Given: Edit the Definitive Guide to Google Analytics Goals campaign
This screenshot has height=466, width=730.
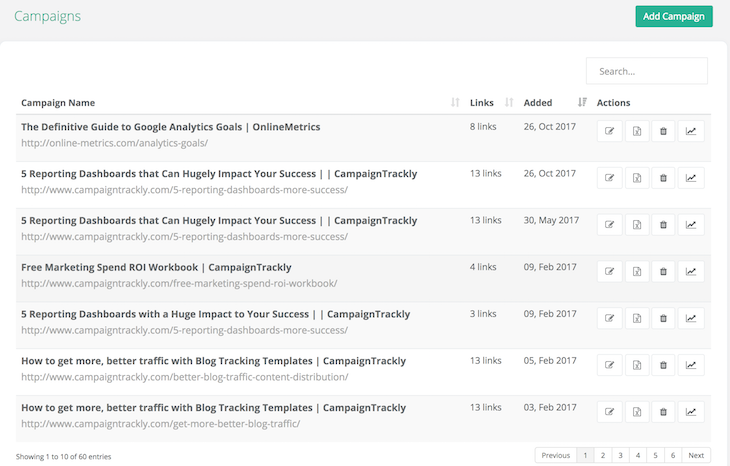Looking at the screenshot, I should (x=609, y=131).
